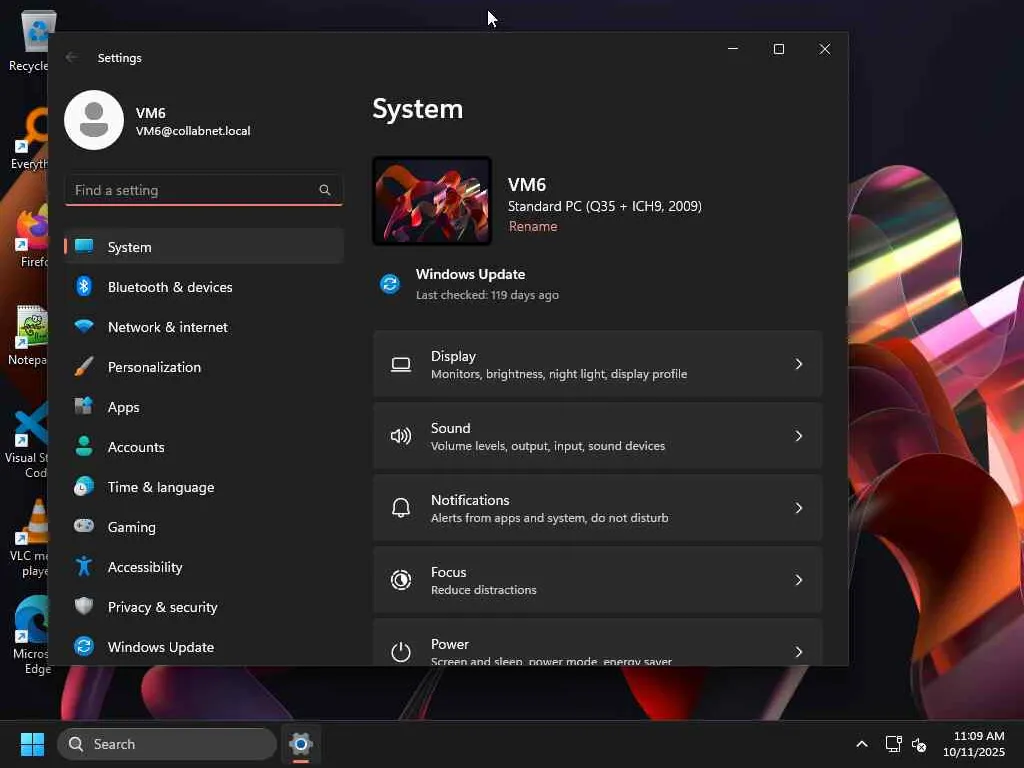This screenshot has height=768, width=1024.
Task: Click the Settings back arrow
Action: click(71, 57)
